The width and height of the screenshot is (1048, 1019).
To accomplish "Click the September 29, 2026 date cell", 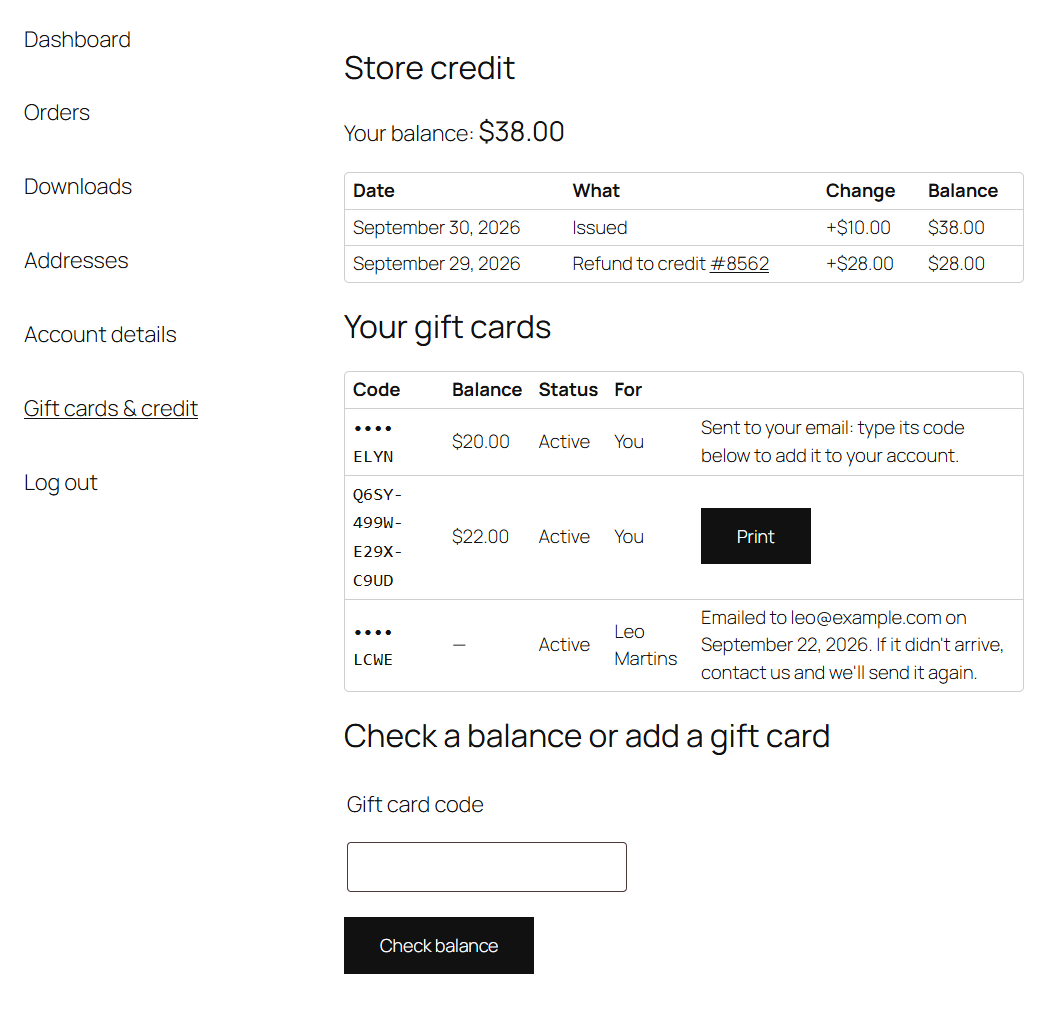I will click(436, 264).
